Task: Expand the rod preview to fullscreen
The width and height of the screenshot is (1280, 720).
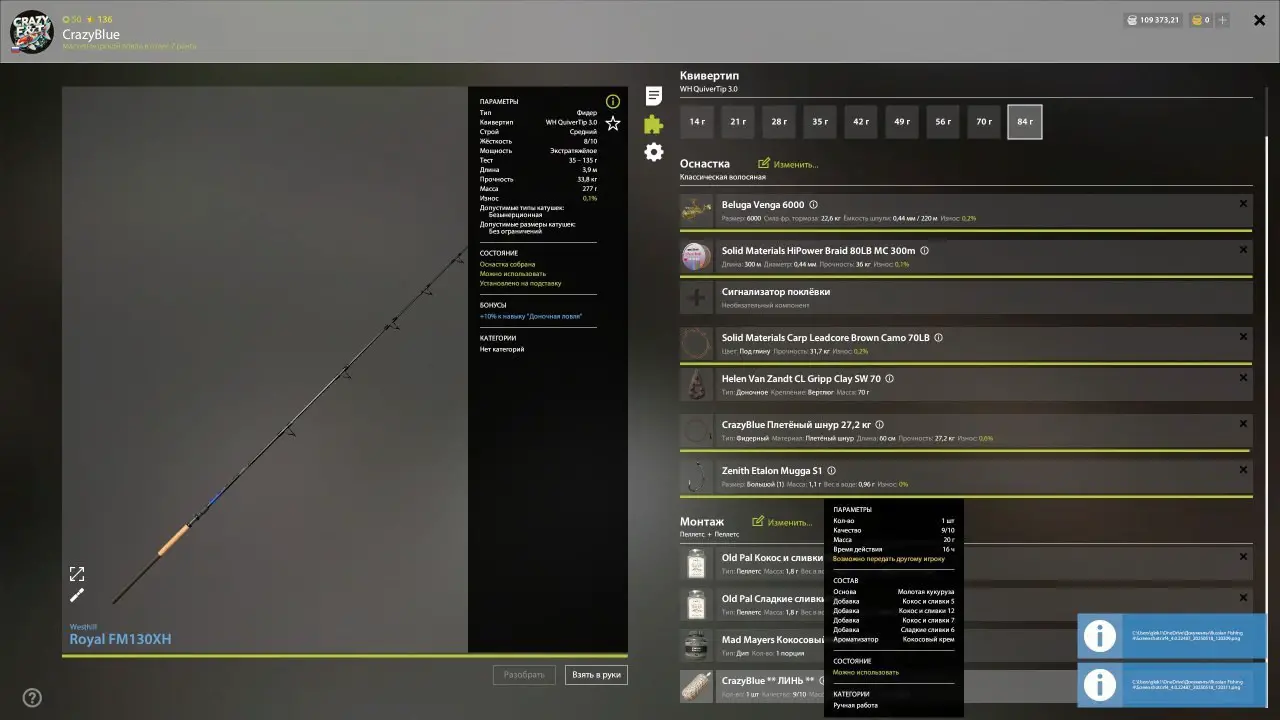Action: click(x=77, y=574)
